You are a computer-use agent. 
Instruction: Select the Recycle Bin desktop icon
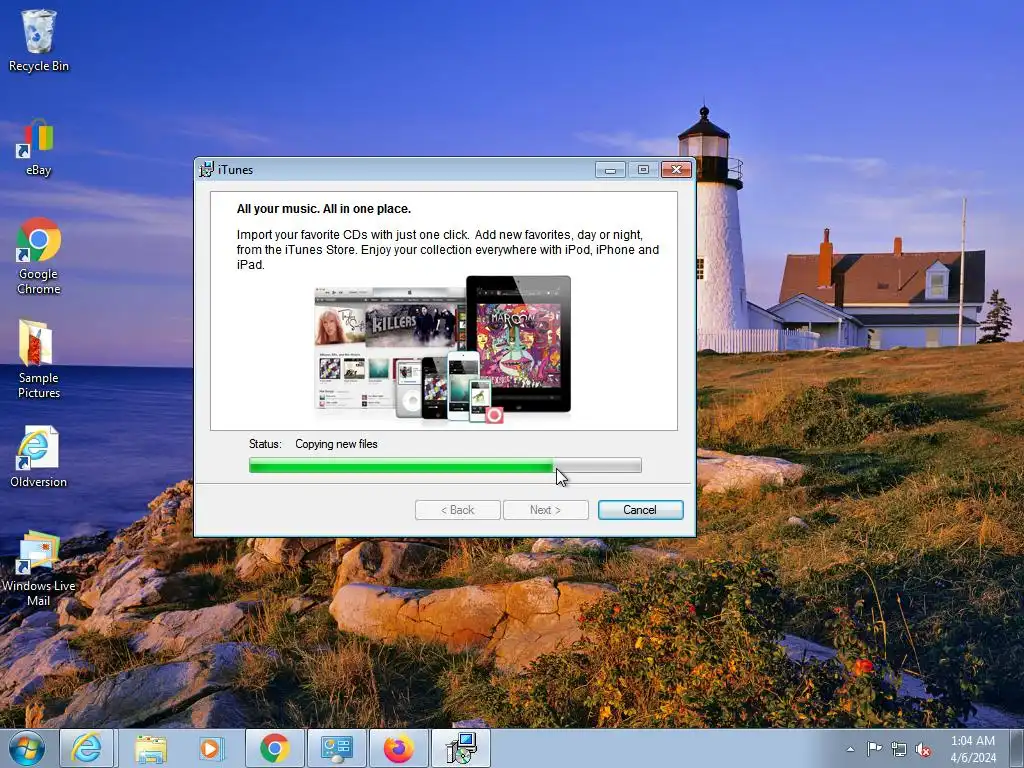pyautogui.click(x=39, y=40)
